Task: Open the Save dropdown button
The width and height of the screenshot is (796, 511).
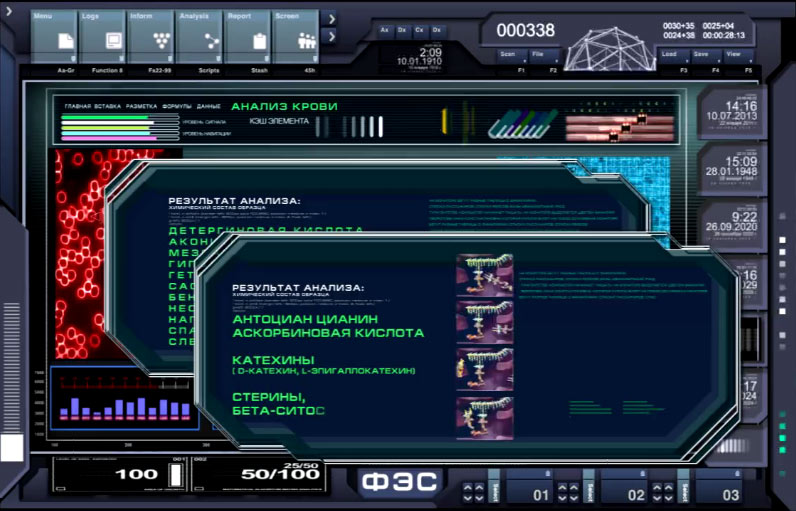Action: (706, 55)
